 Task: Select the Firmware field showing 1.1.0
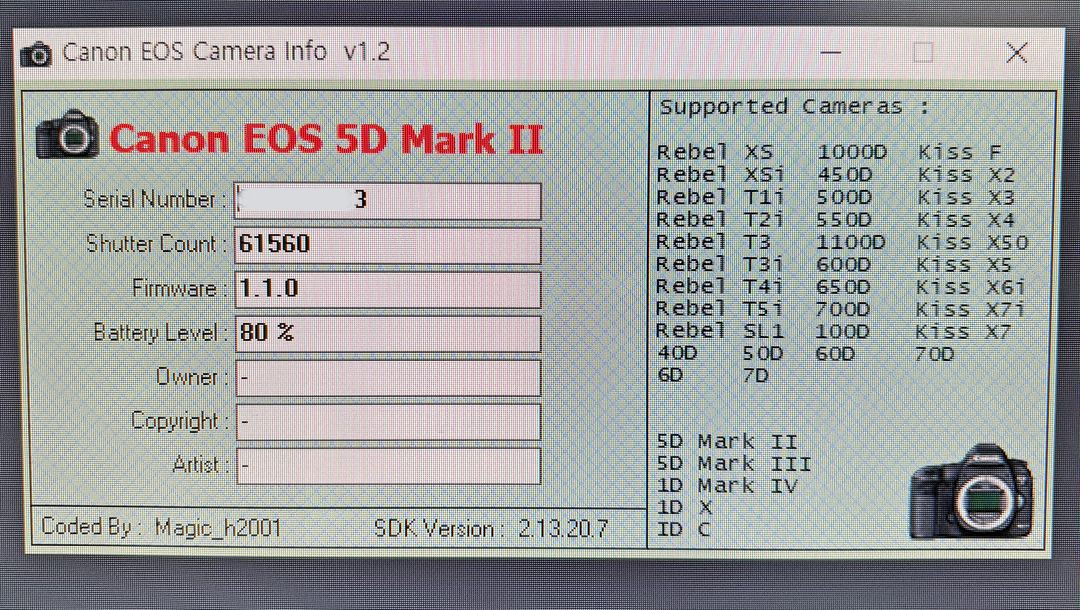point(388,288)
